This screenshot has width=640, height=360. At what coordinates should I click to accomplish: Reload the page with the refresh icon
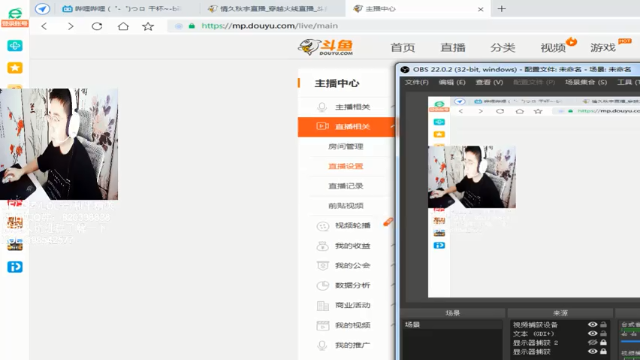97,27
